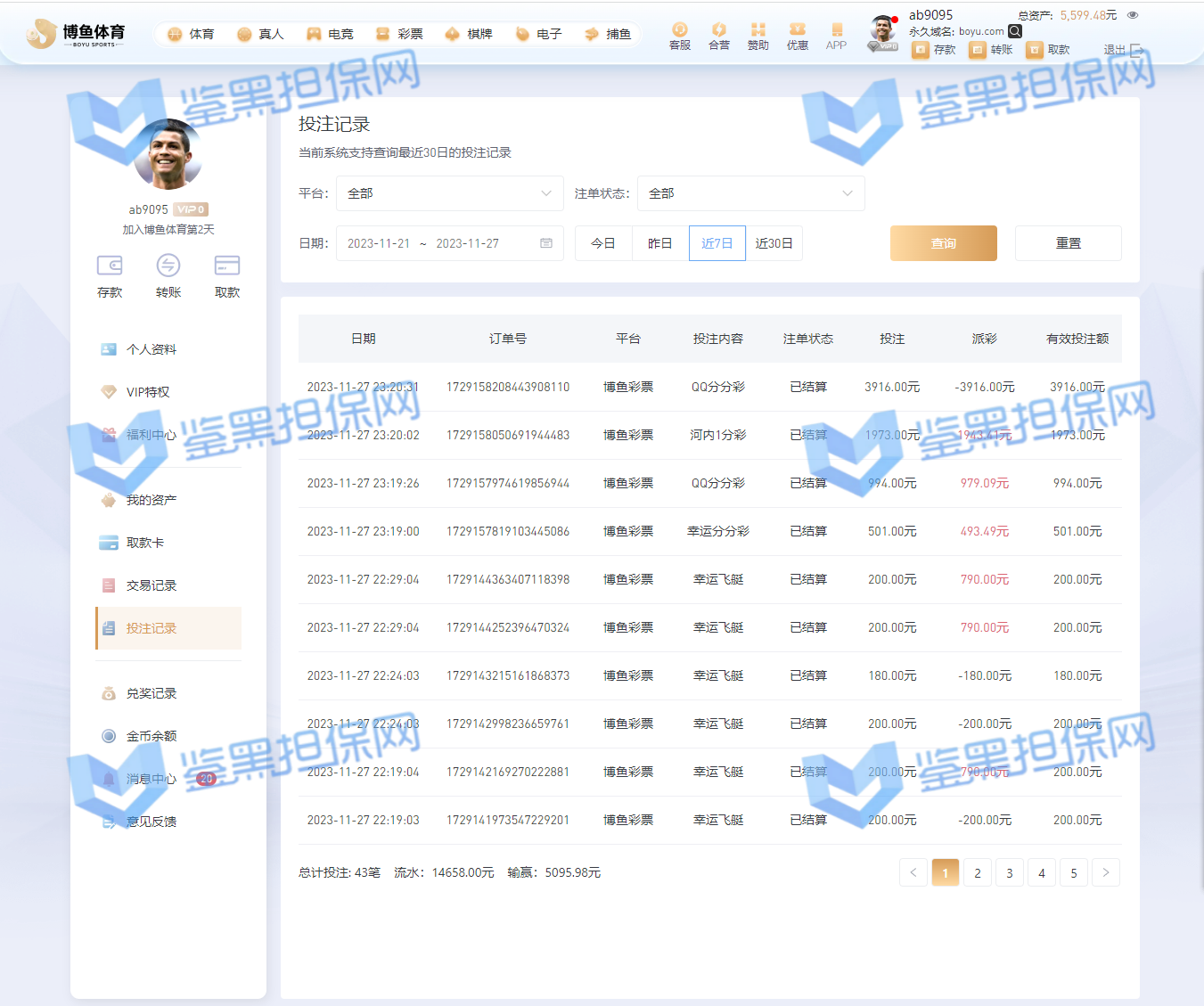Click sidebar 转账 transfer icon
This screenshot has height=1006, width=1204.
point(168,266)
